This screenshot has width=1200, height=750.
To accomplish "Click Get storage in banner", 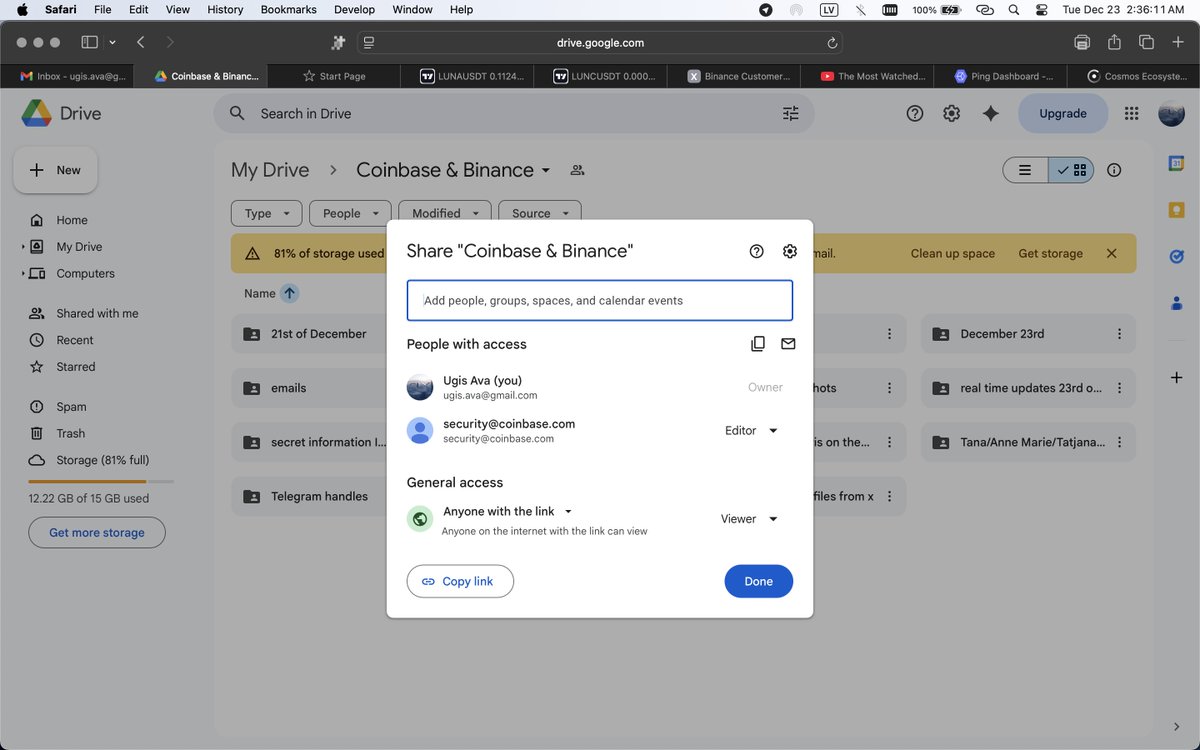I will 1051,254.
